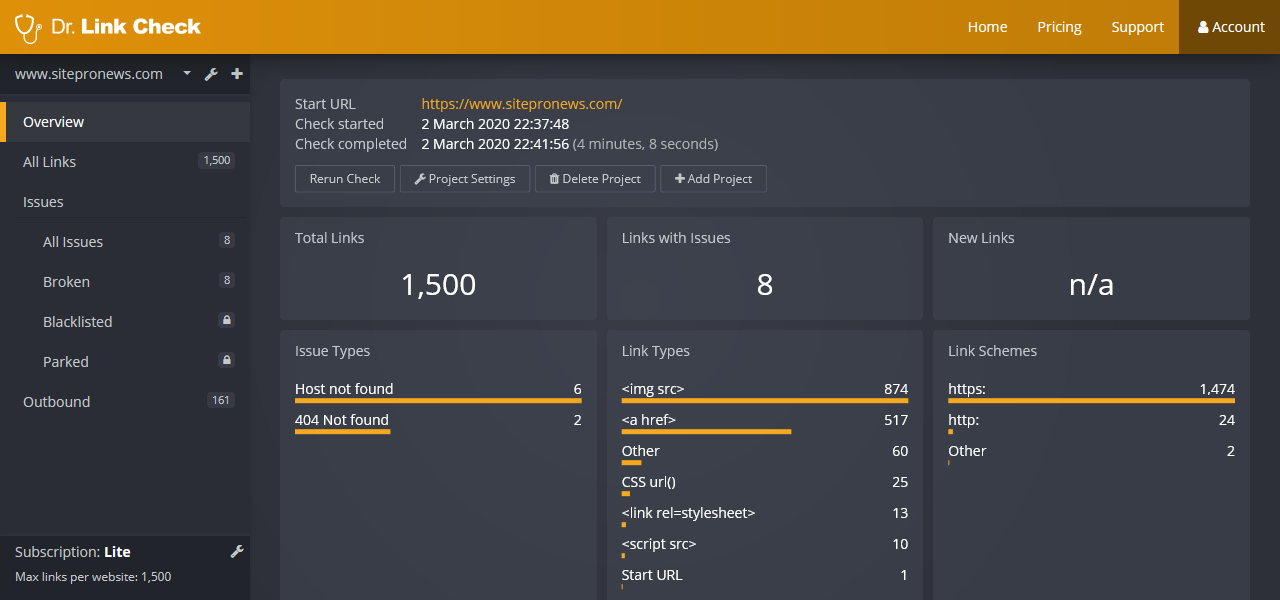Click the New Links n/a value
This screenshot has width=1280, height=600.
(1091, 285)
